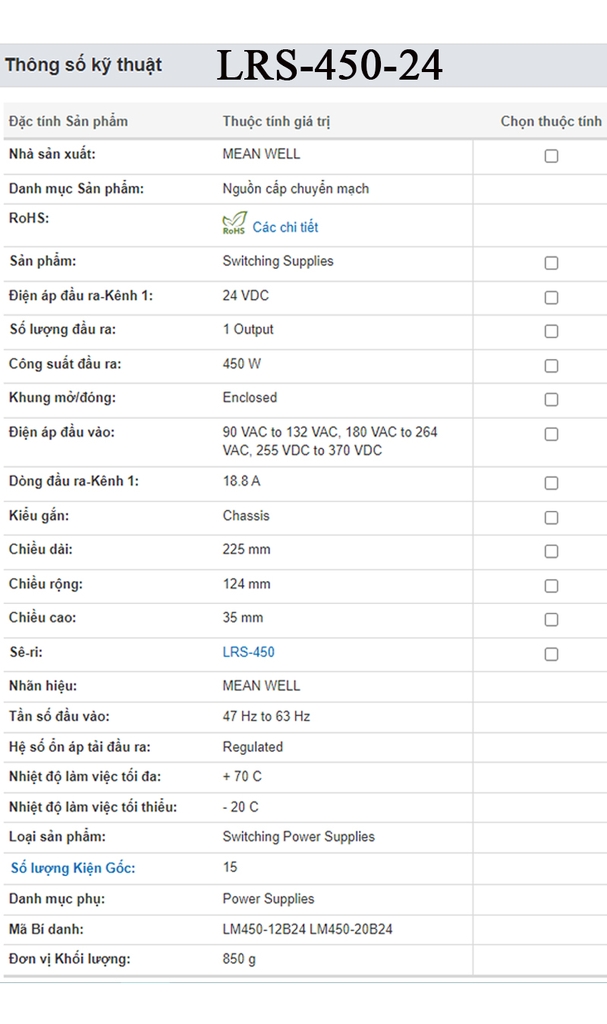This screenshot has height=1024, width=607.
Task: Check the 18.8 A output current checkbox
Action: [551, 483]
